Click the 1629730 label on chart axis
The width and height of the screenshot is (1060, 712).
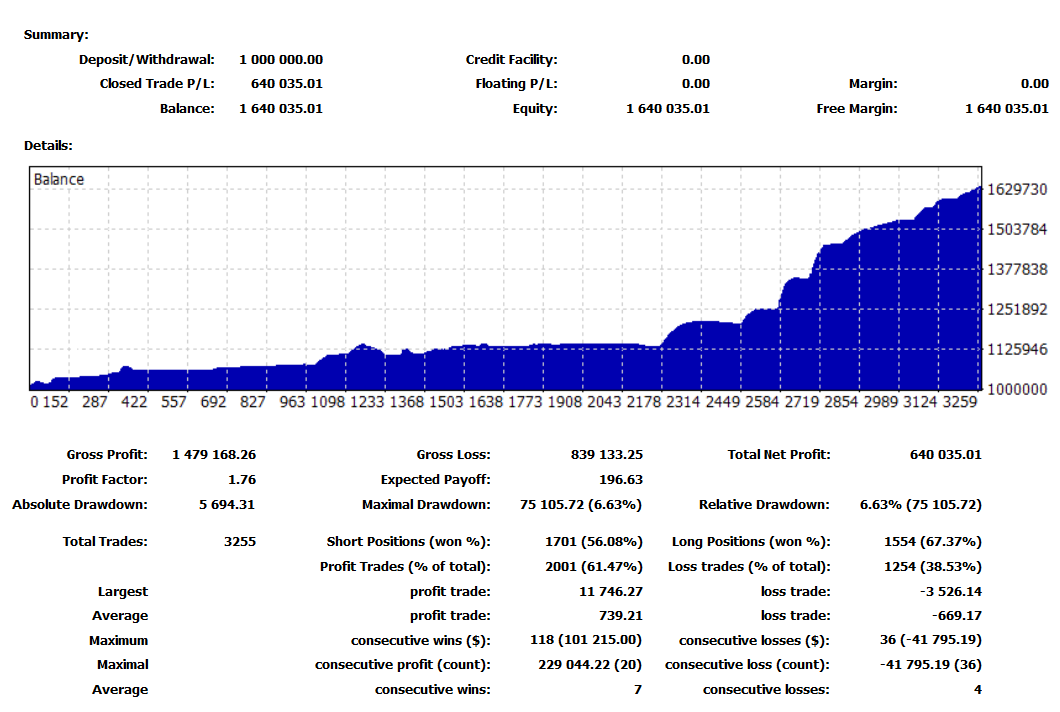tap(1016, 190)
